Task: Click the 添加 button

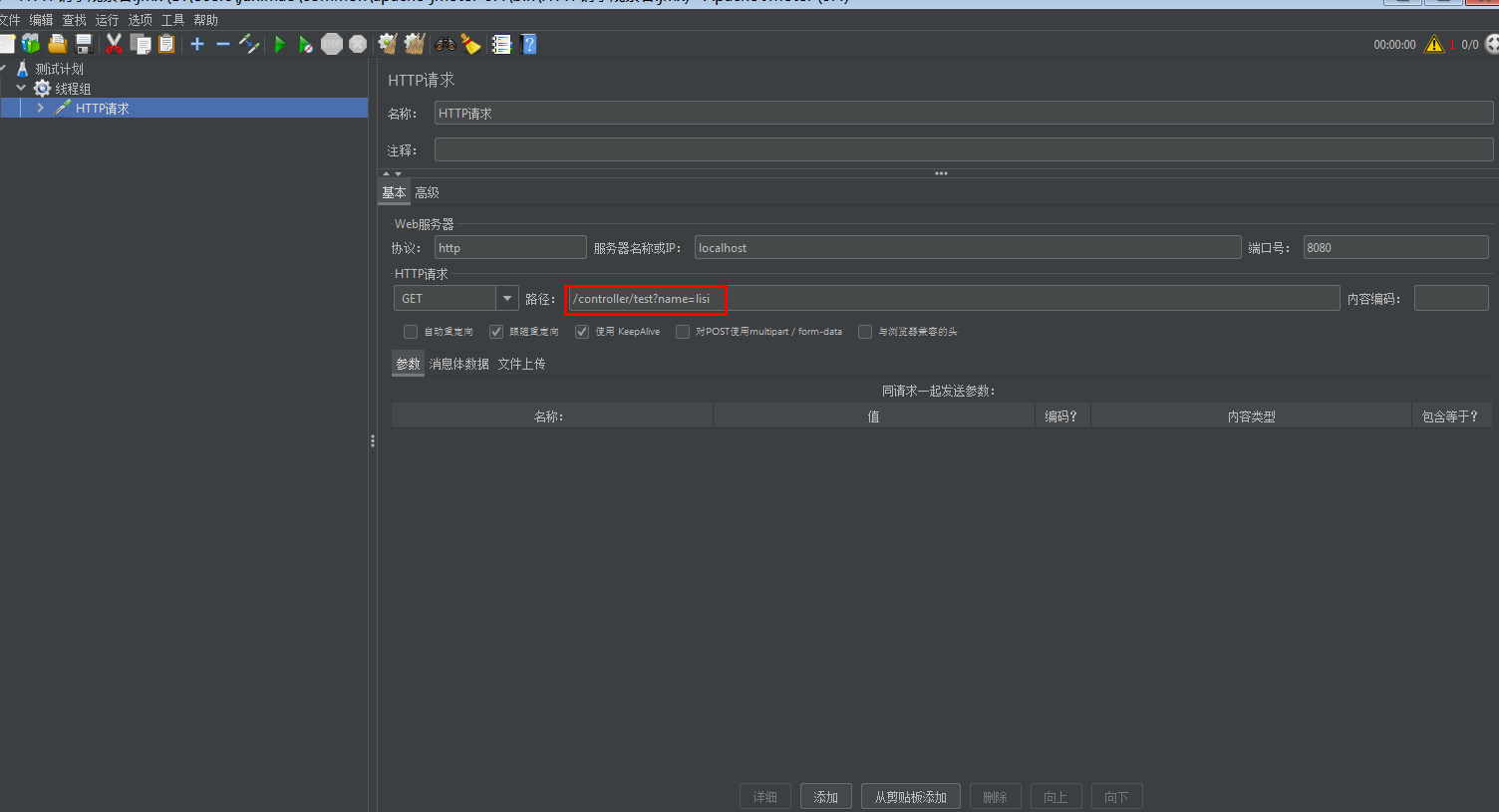Action: (x=826, y=797)
